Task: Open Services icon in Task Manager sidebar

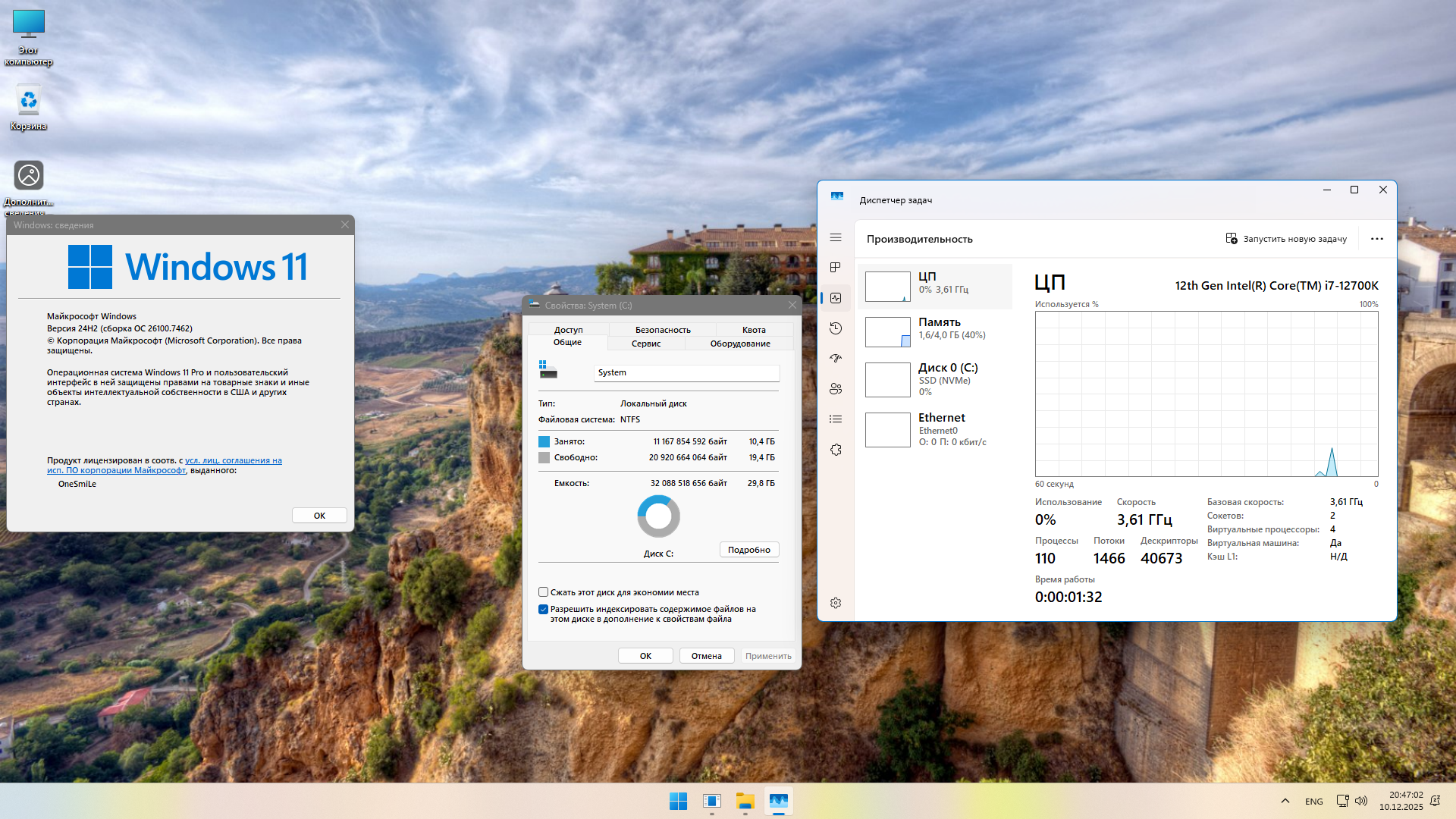Action: [836, 450]
